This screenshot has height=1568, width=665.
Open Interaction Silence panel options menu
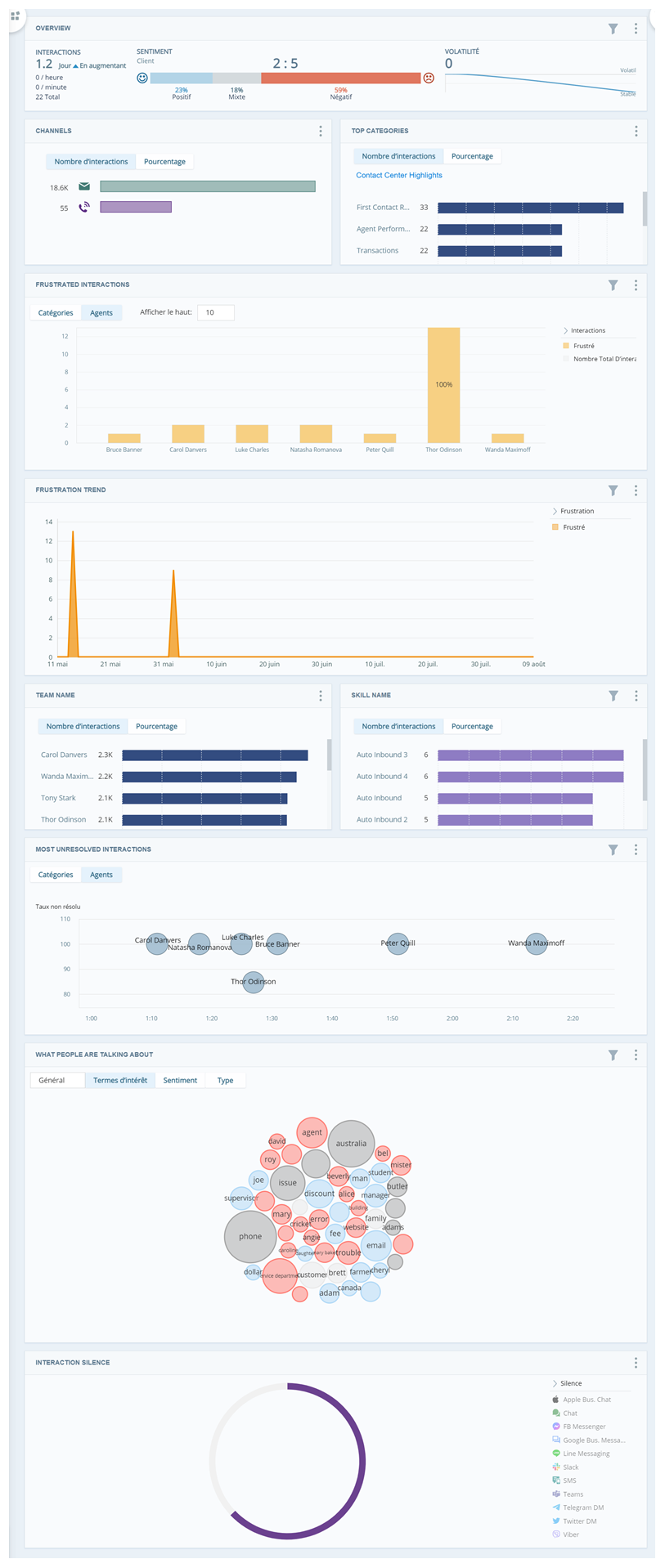coord(636,1363)
